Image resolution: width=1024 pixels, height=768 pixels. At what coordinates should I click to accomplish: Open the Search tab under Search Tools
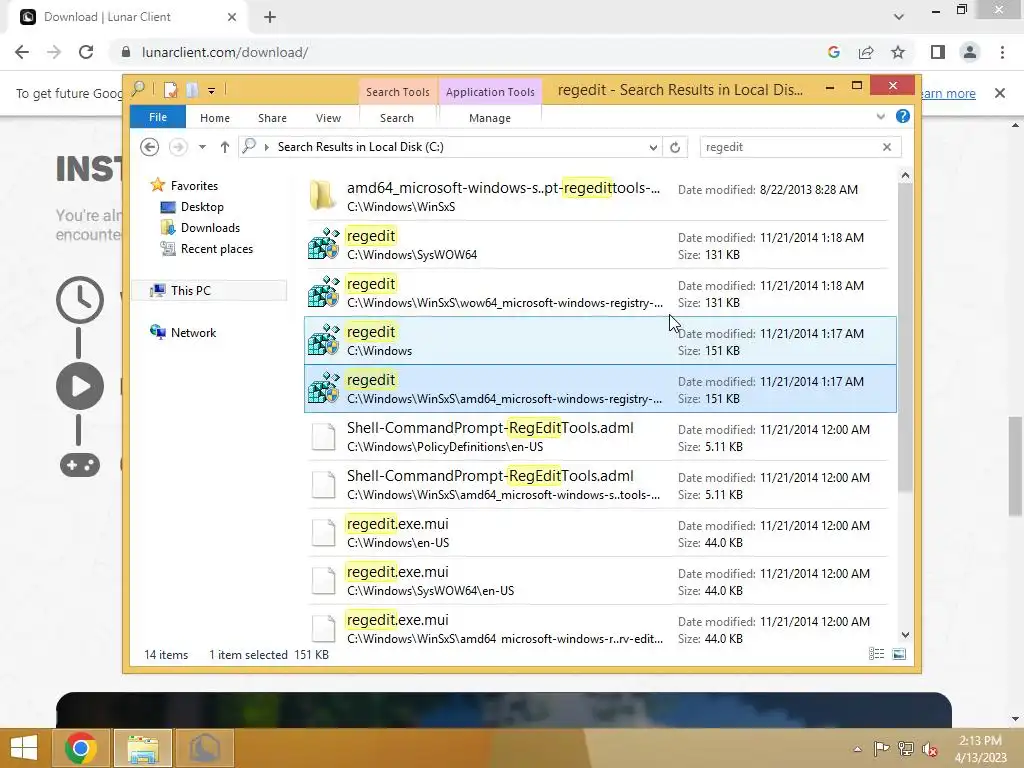pos(397,118)
